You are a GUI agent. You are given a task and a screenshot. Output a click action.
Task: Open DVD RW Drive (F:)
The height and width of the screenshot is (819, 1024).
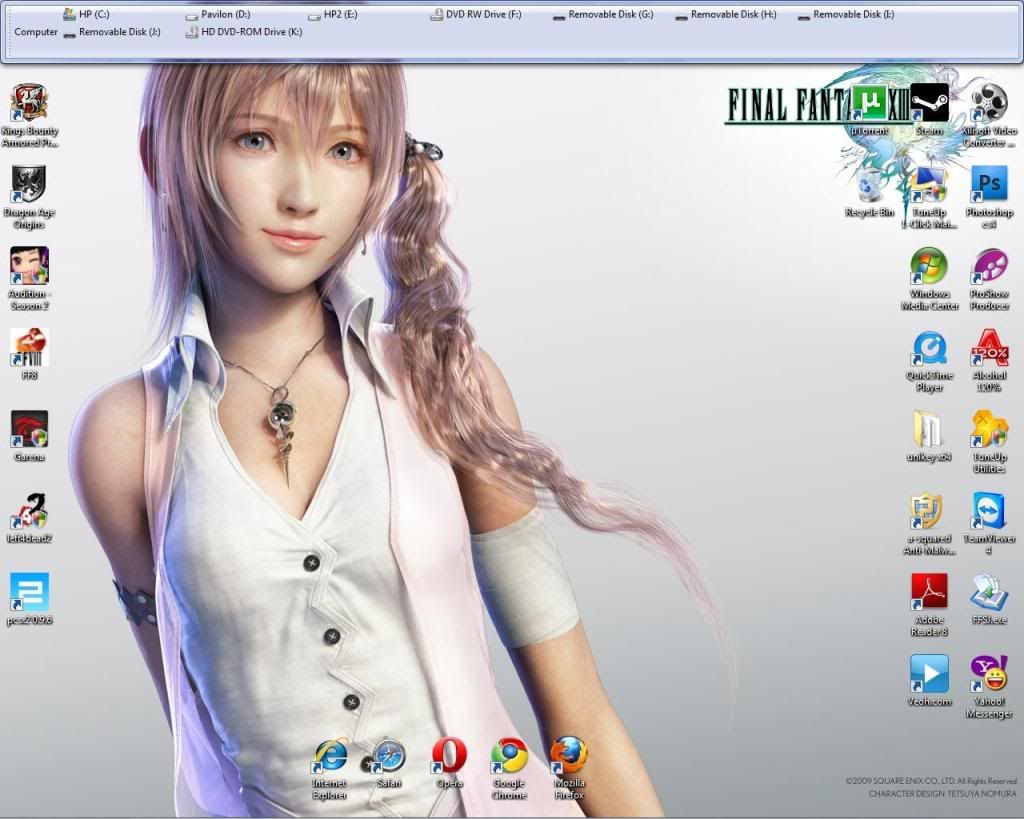(x=476, y=14)
